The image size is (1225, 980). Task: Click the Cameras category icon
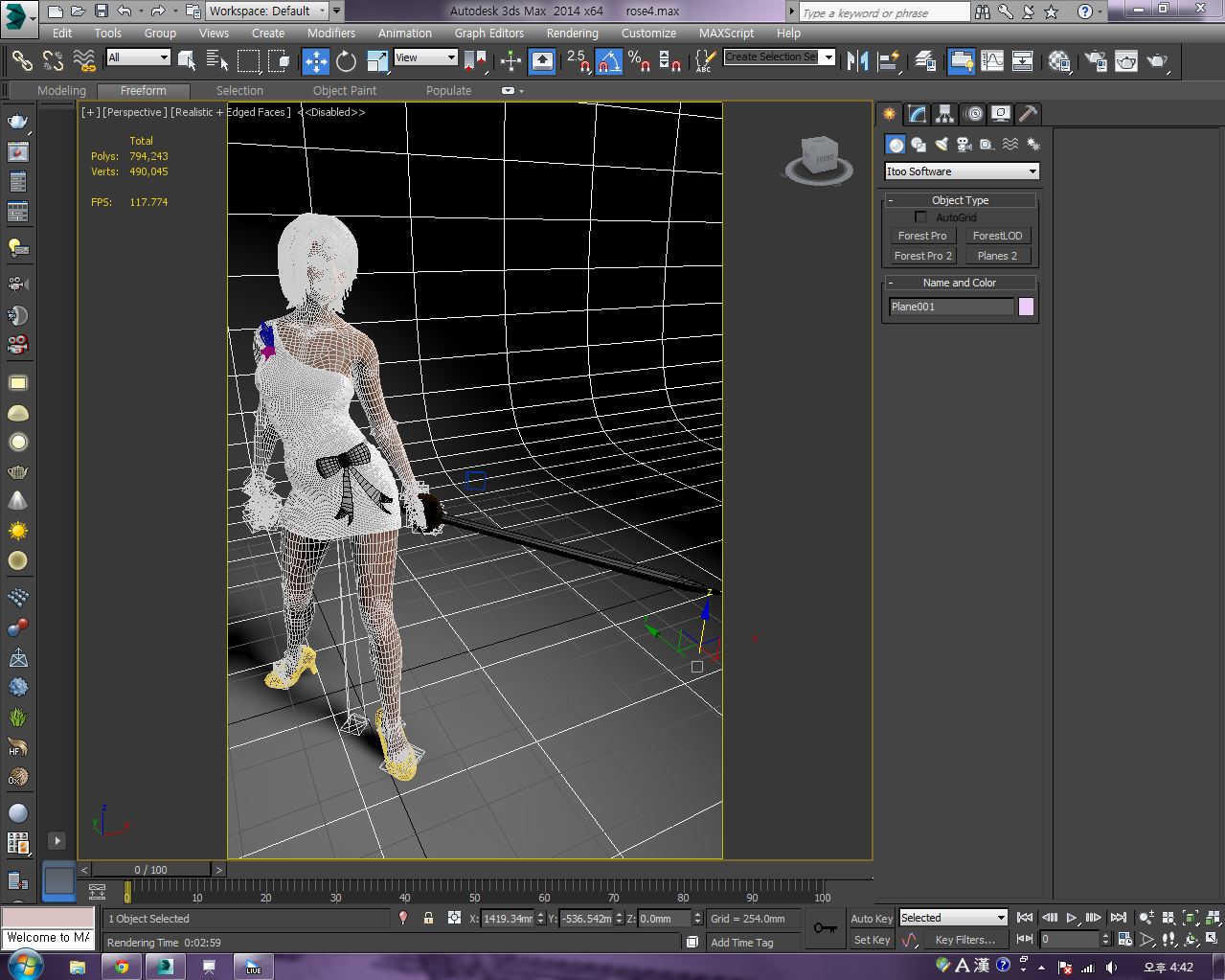tap(964, 144)
